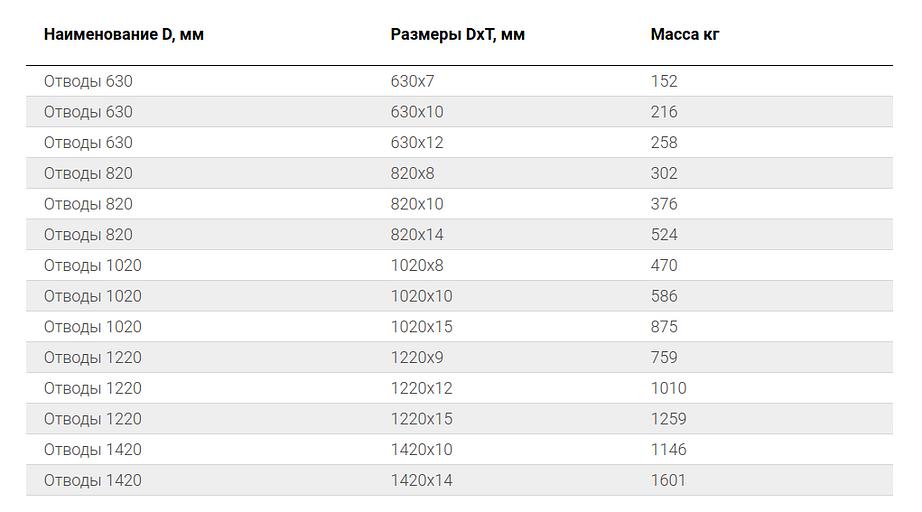Viewport: 922px width, 512px height.
Task: Click the mass value 152
Action: tap(664, 82)
